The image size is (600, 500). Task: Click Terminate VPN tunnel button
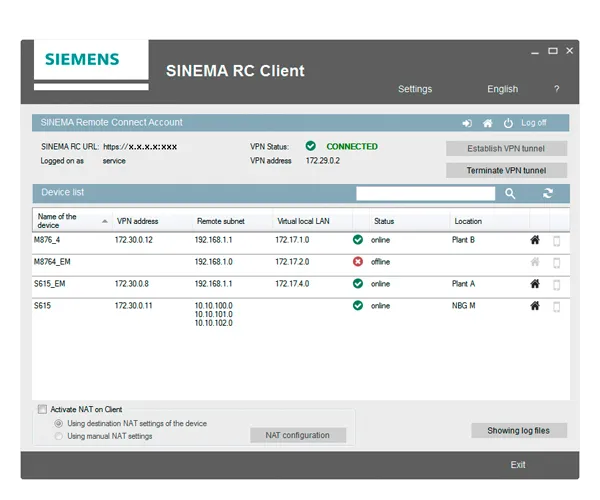tap(506, 170)
